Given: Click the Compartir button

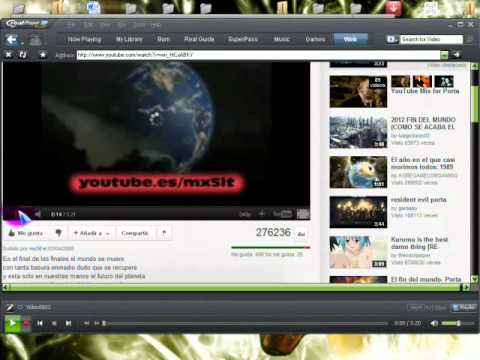Looking at the screenshot, I should click(x=135, y=233).
